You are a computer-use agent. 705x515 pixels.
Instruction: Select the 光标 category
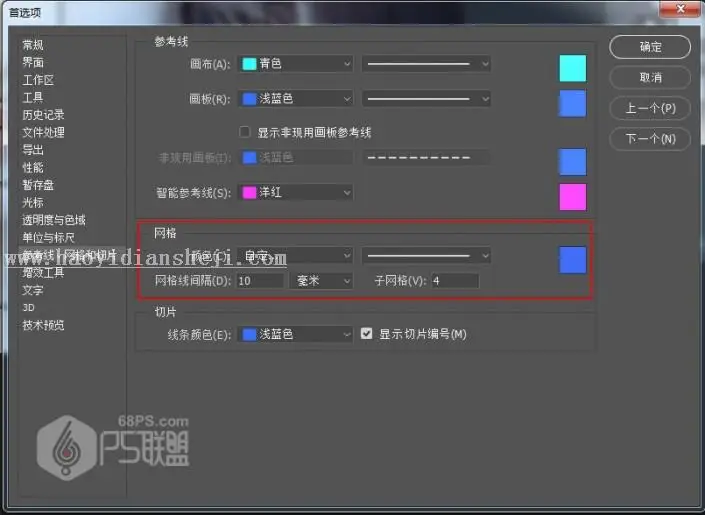[33, 202]
